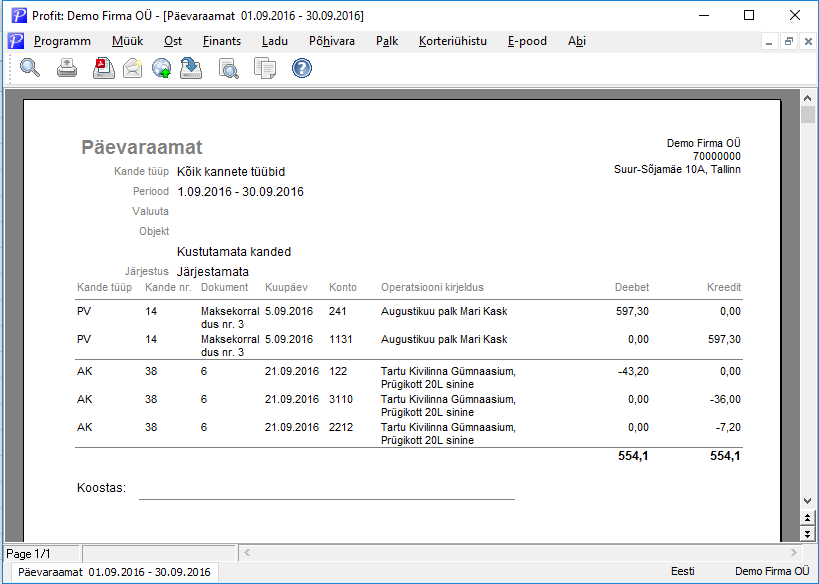Open the Palk menu

point(387,41)
